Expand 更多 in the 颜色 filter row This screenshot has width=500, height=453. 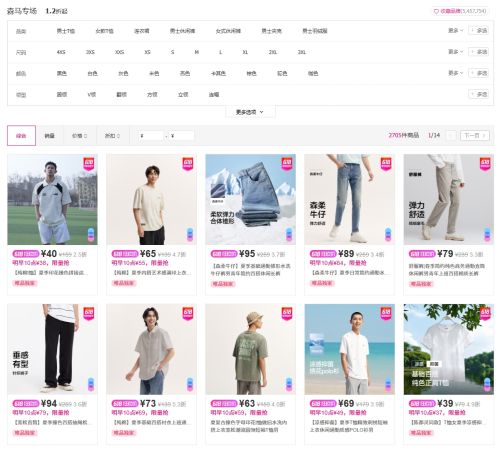coord(455,73)
